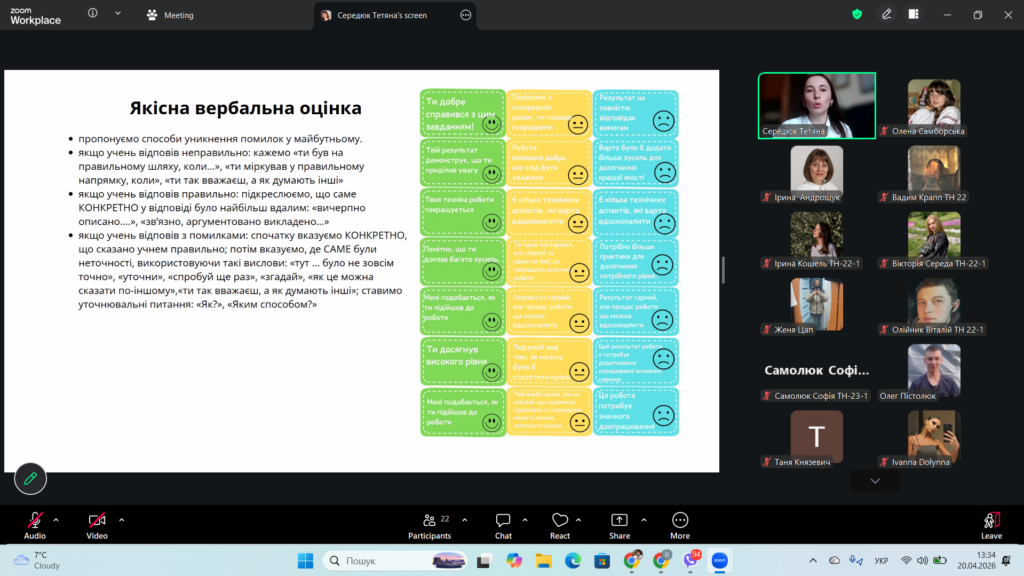Switch to the Meeting tab
The image size is (1024, 576).
[170, 16]
